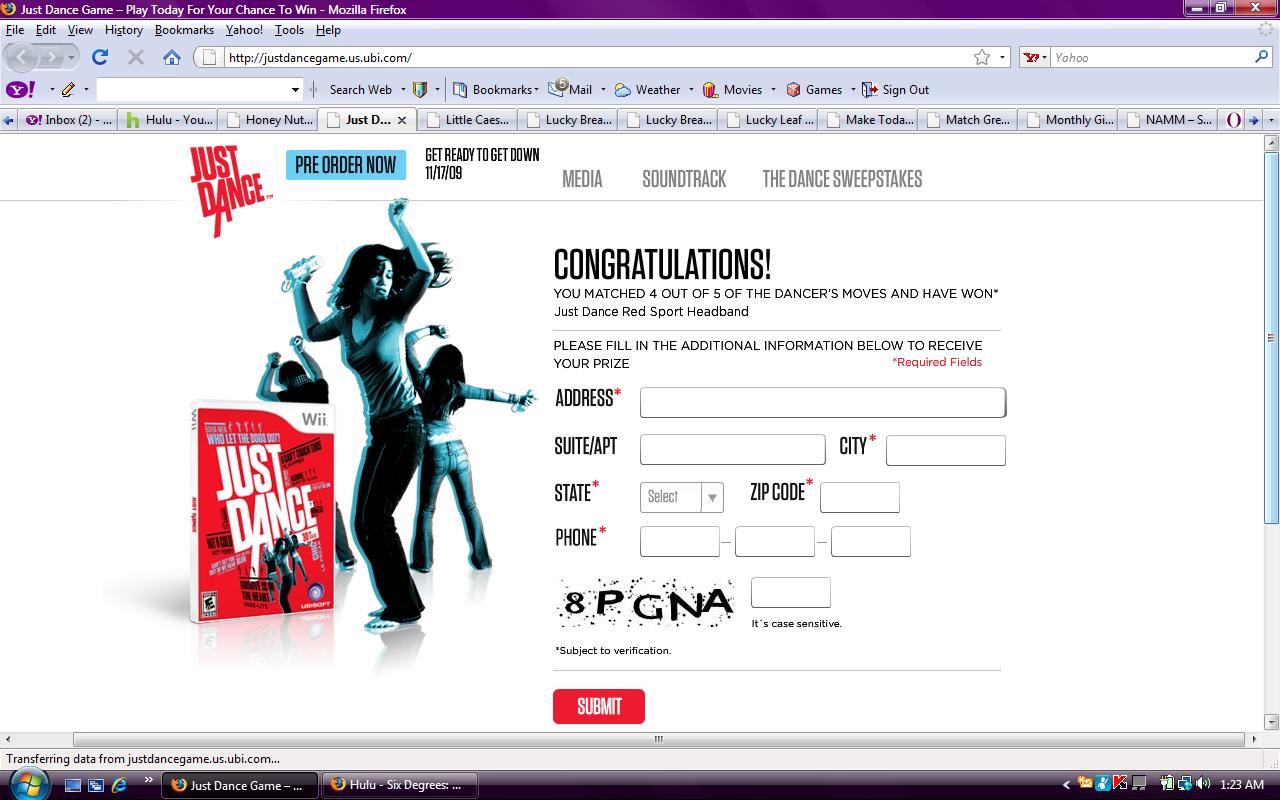Click into the Address input field

tap(822, 403)
